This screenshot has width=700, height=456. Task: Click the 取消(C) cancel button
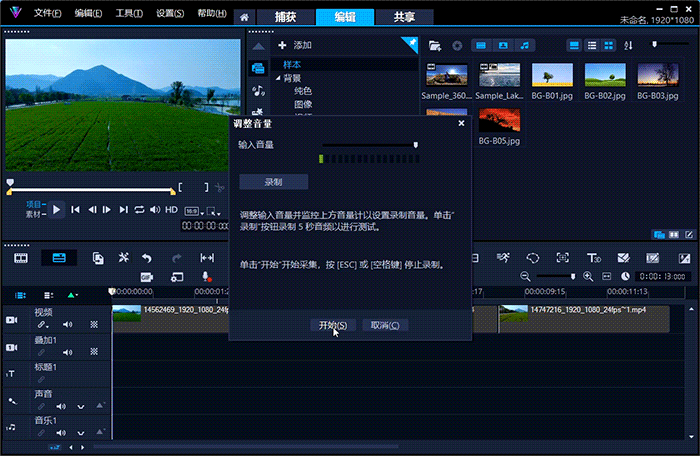(x=385, y=325)
